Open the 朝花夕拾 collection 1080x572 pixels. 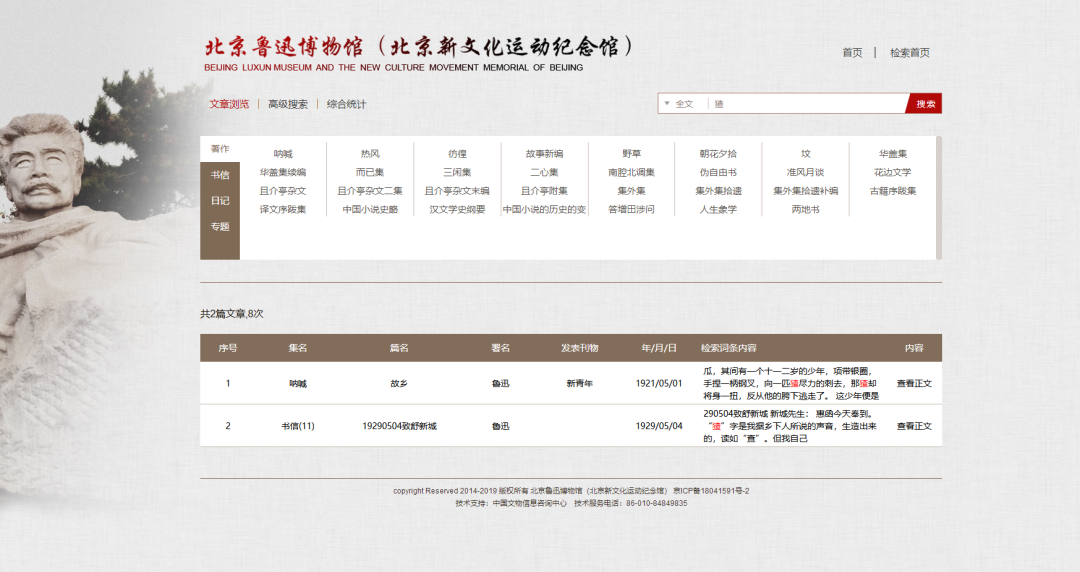tap(718, 154)
